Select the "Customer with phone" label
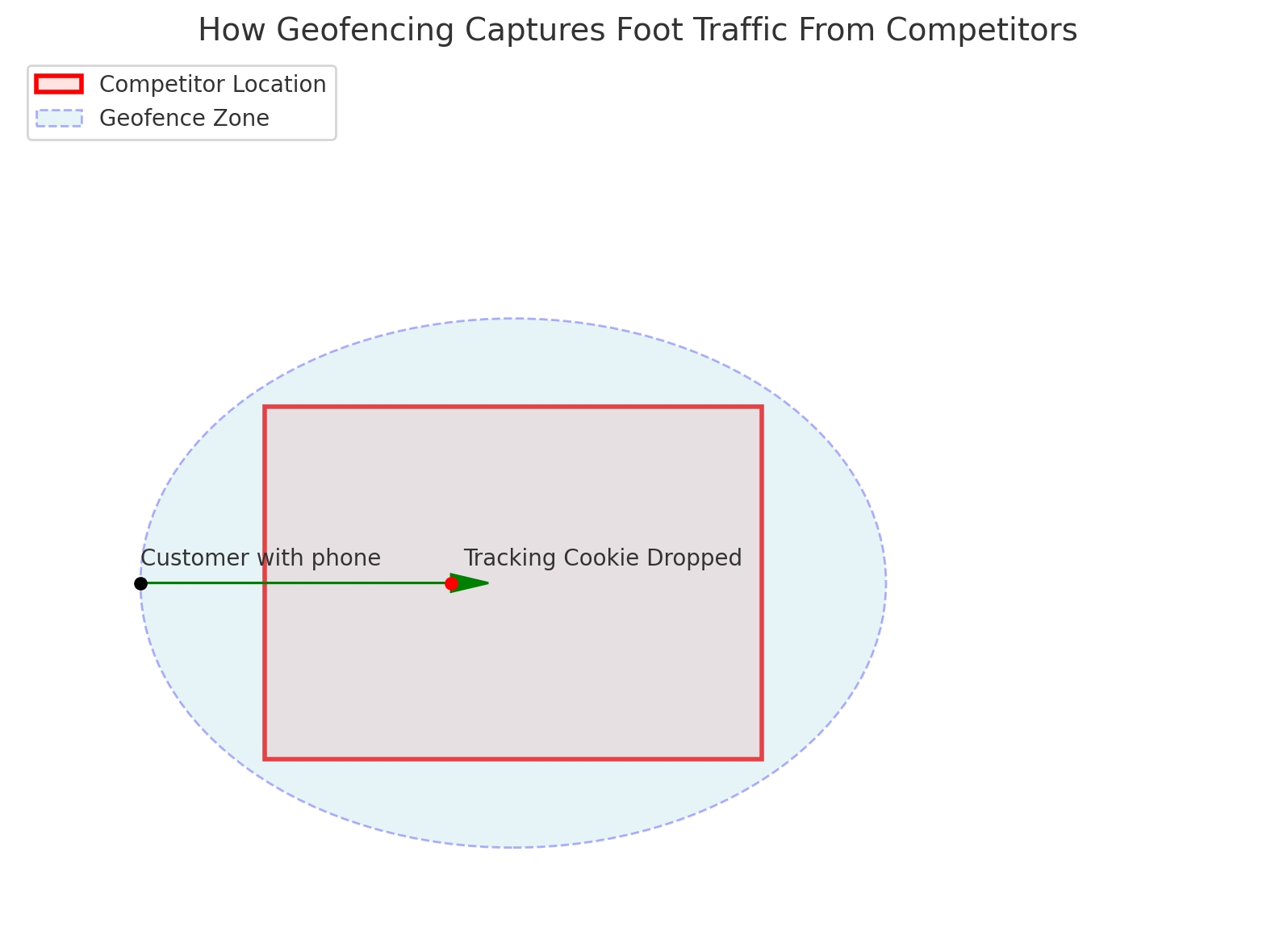The height and width of the screenshot is (952, 1275). [x=260, y=557]
